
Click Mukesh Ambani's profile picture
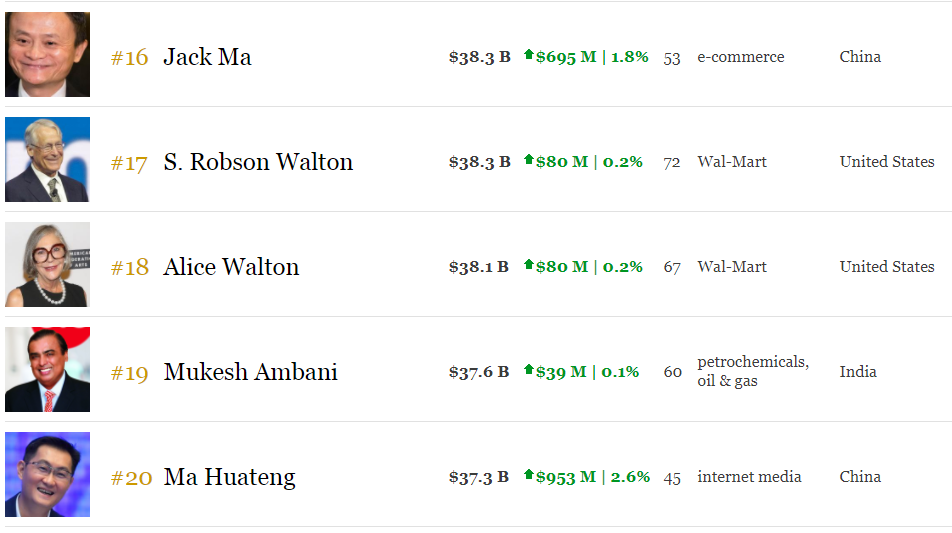pyautogui.click(x=47, y=370)
